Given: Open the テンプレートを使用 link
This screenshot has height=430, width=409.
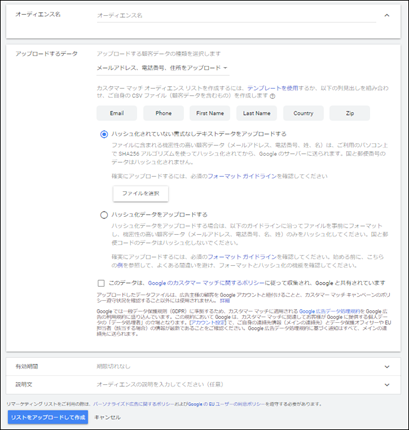Looking at the screenshot, I should point(273,88).
